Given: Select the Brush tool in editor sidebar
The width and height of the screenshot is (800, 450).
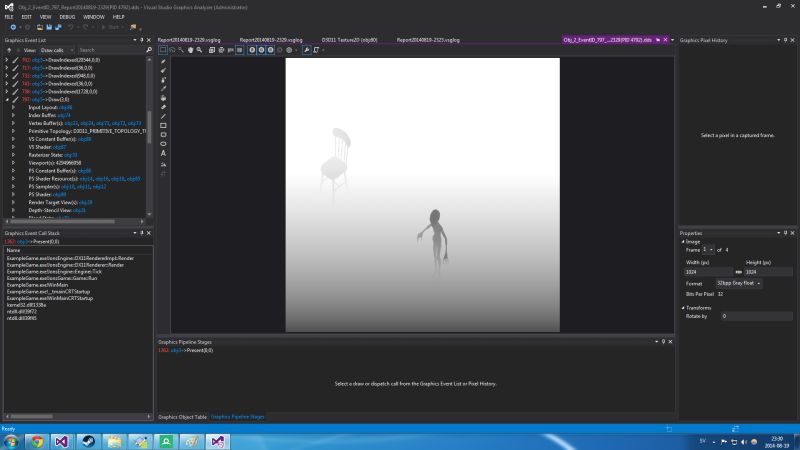Looking at the screenshot, I should [163, 70].
